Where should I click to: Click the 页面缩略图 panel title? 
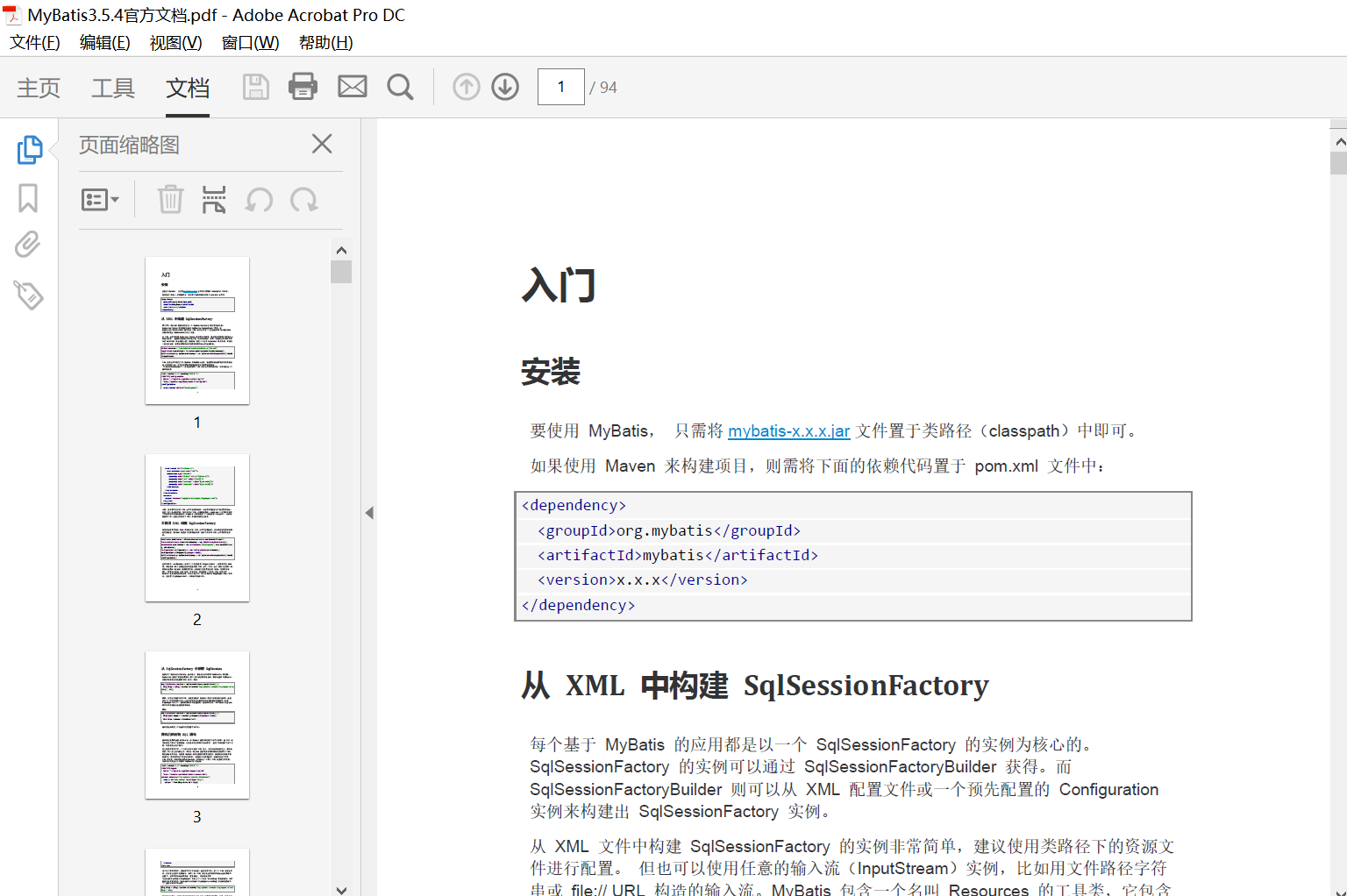129,145
